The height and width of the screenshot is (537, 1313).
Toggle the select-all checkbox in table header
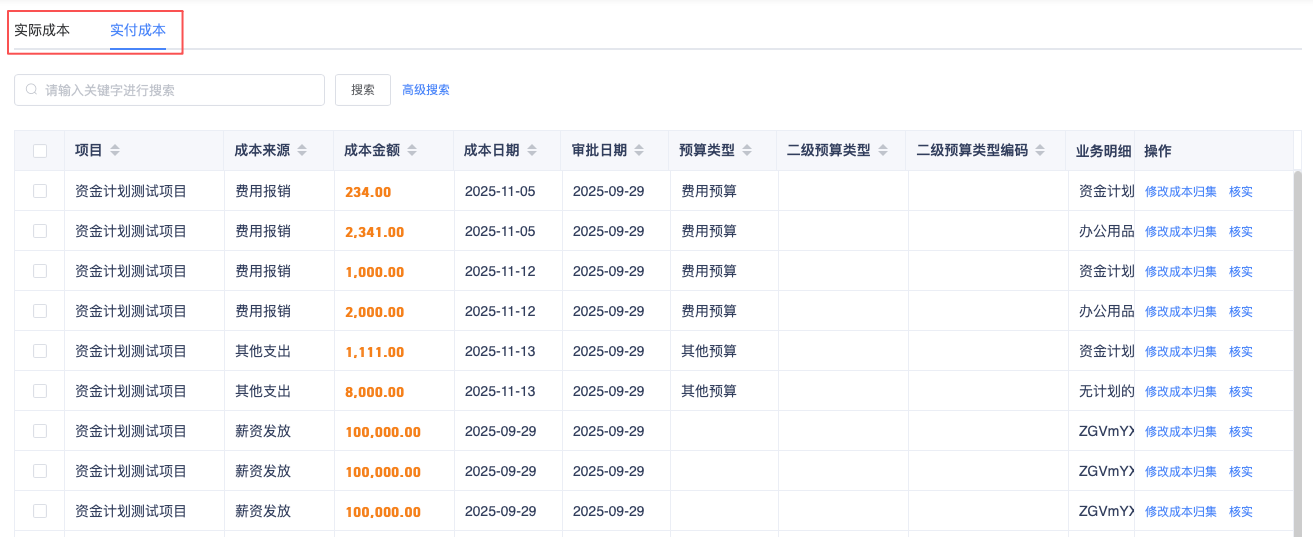pyautogui.click(x=40, y=151)
